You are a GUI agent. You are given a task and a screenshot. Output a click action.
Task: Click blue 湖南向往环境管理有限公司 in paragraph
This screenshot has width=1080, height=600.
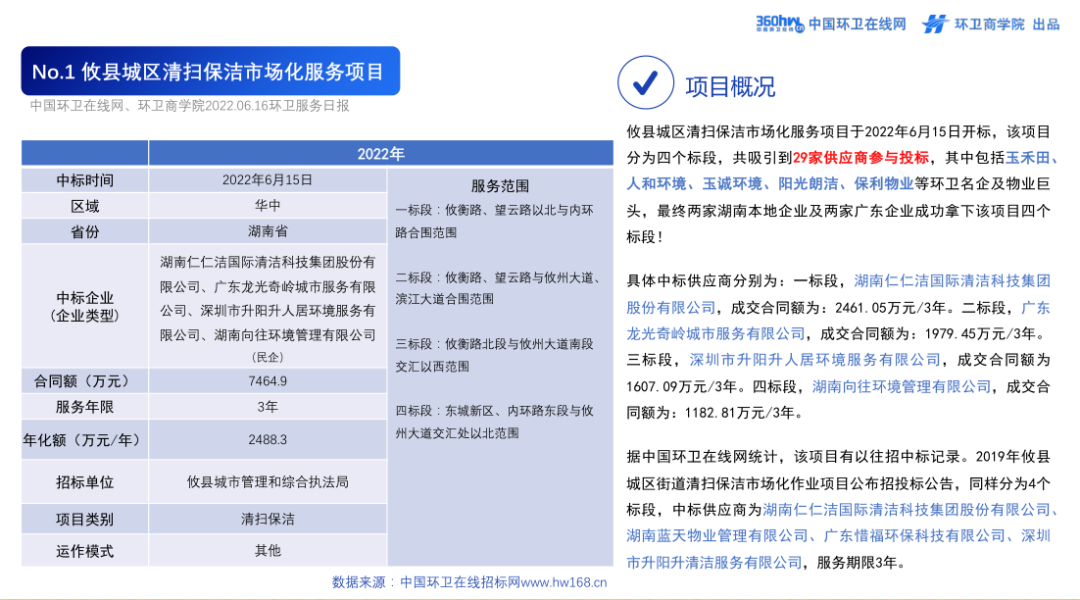(x=901, y=386)
